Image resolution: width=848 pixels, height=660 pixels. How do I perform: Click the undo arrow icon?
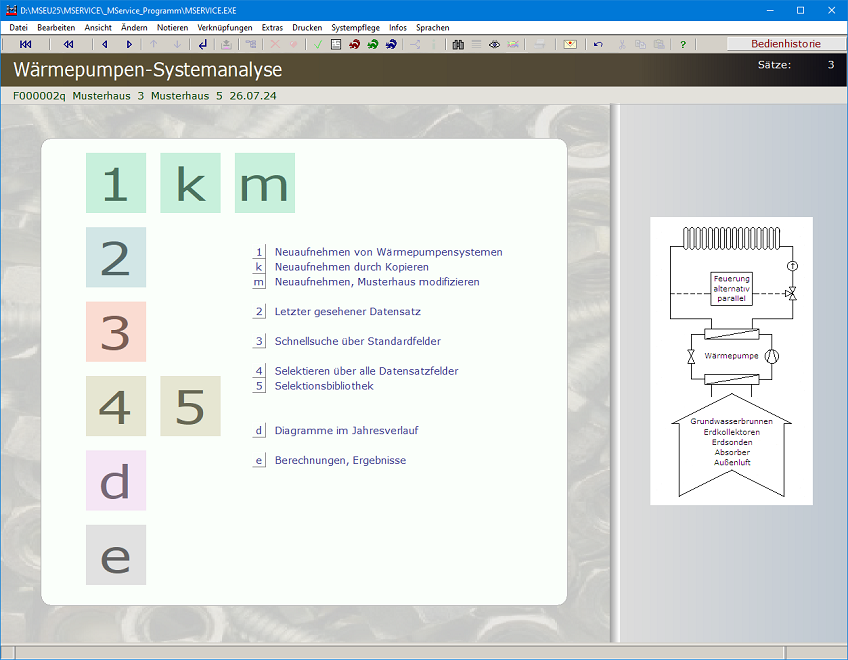598,44
